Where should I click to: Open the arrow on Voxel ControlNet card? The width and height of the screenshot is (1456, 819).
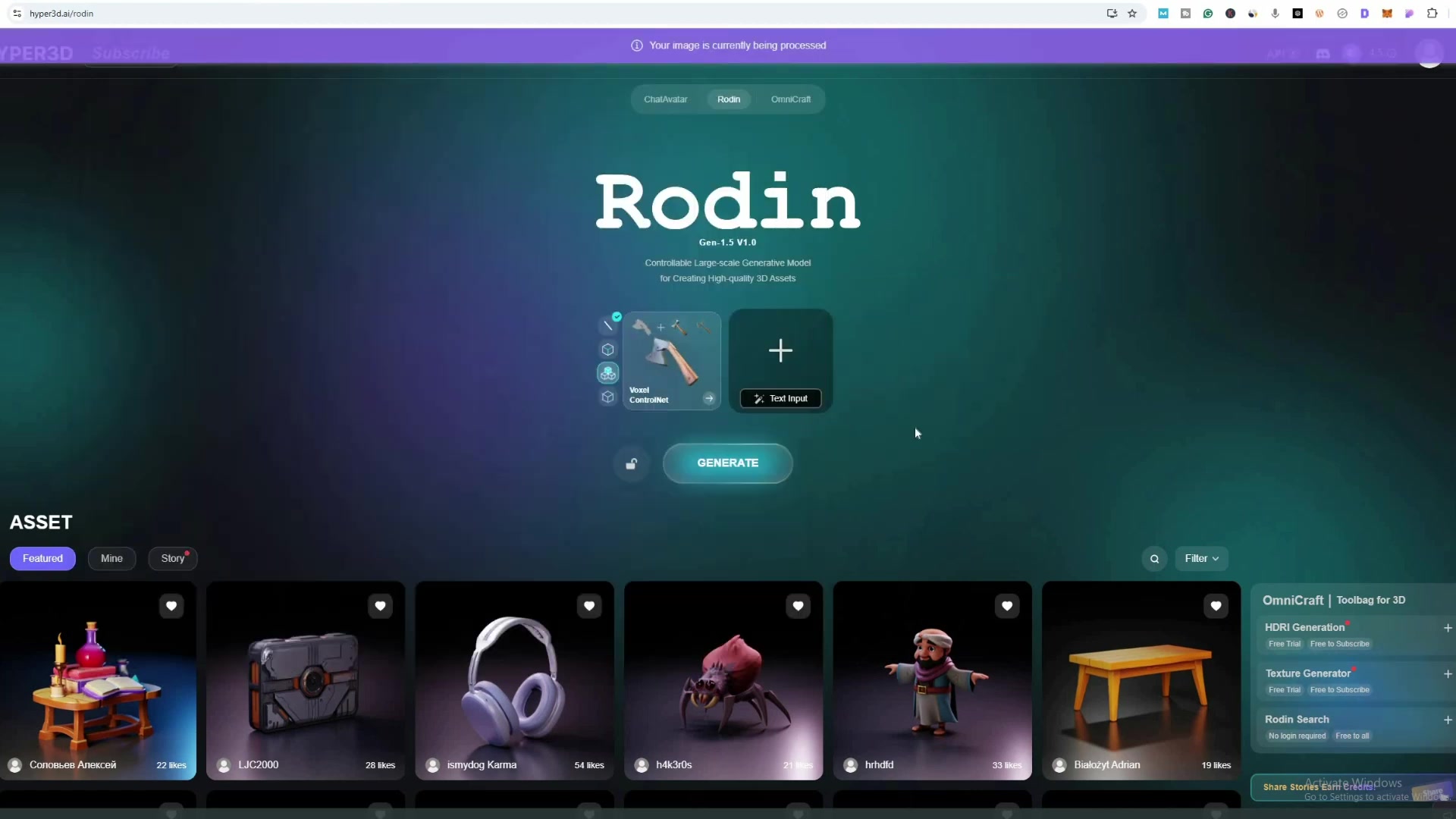[709, 397]
